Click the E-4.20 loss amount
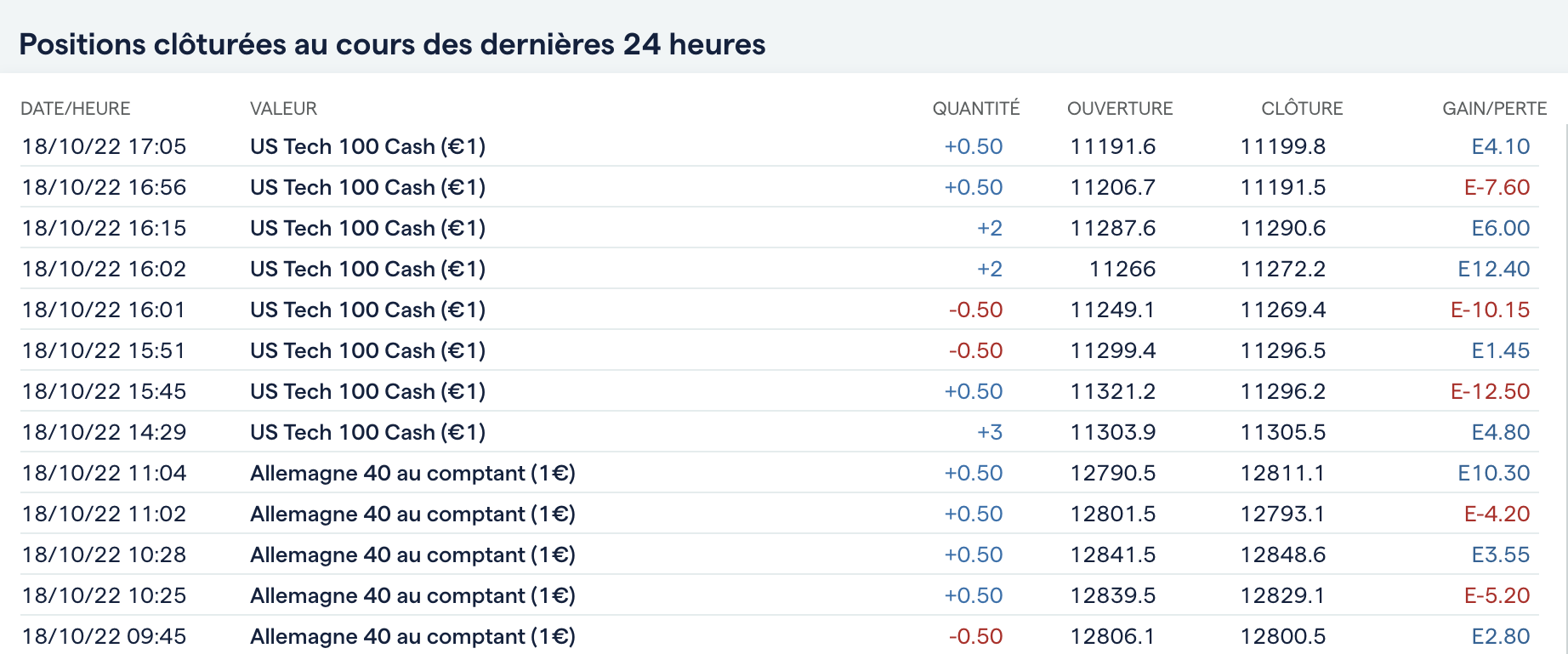 (1497, 514)
